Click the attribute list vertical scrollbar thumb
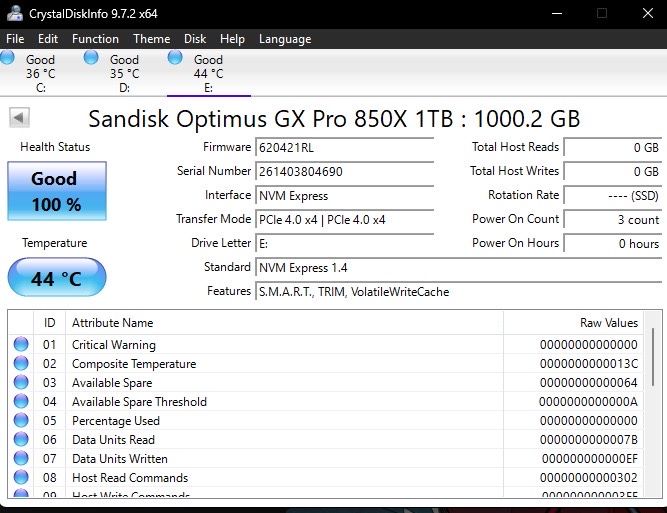The width and height of the screenshot is (667, 513). tap(653, 357)
